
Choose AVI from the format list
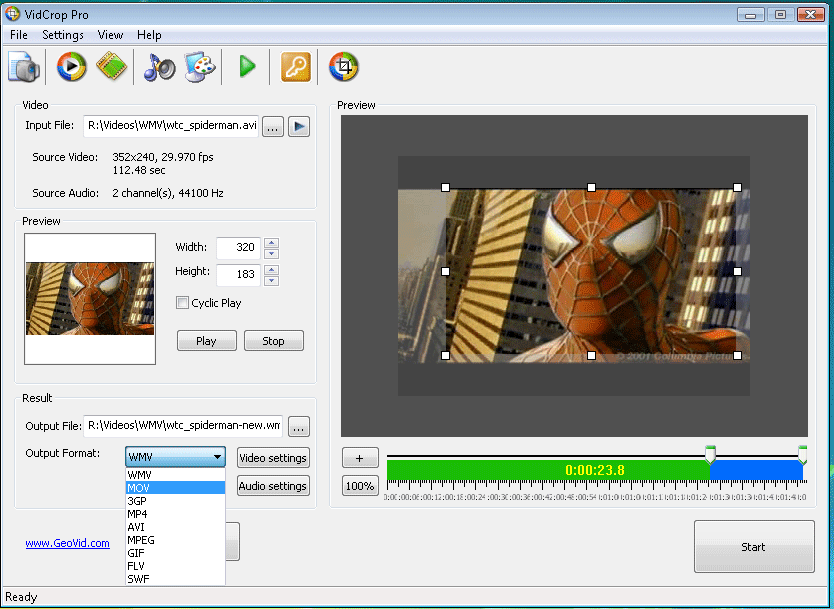point(176,527)
